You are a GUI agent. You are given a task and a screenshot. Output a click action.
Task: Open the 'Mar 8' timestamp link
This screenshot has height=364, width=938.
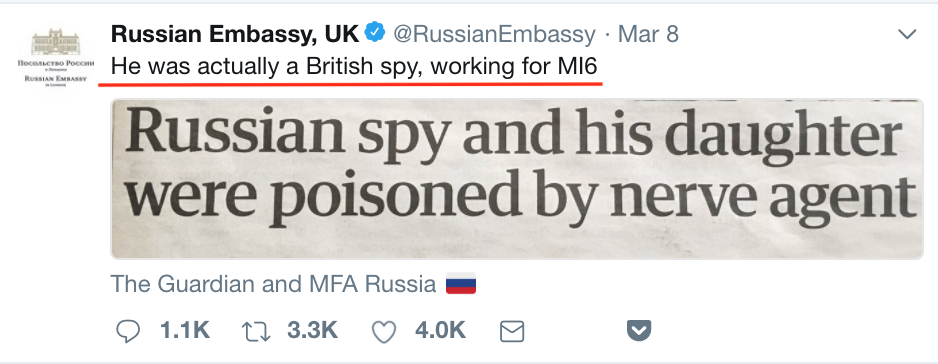648,34
